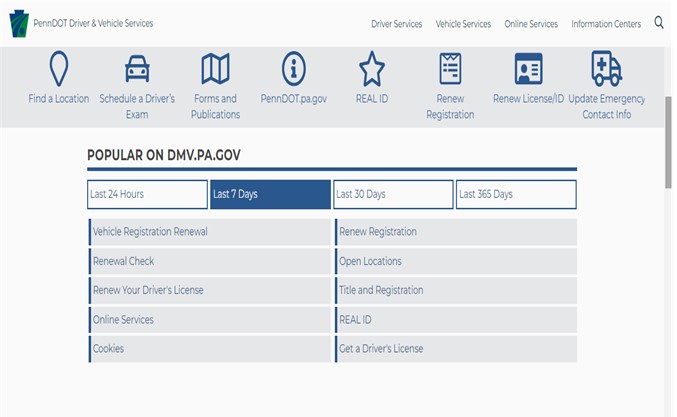Click the ID card Renew License icon
Image resolution: width=677 pixels, height=417 pixels.
[x=528, y=69]
